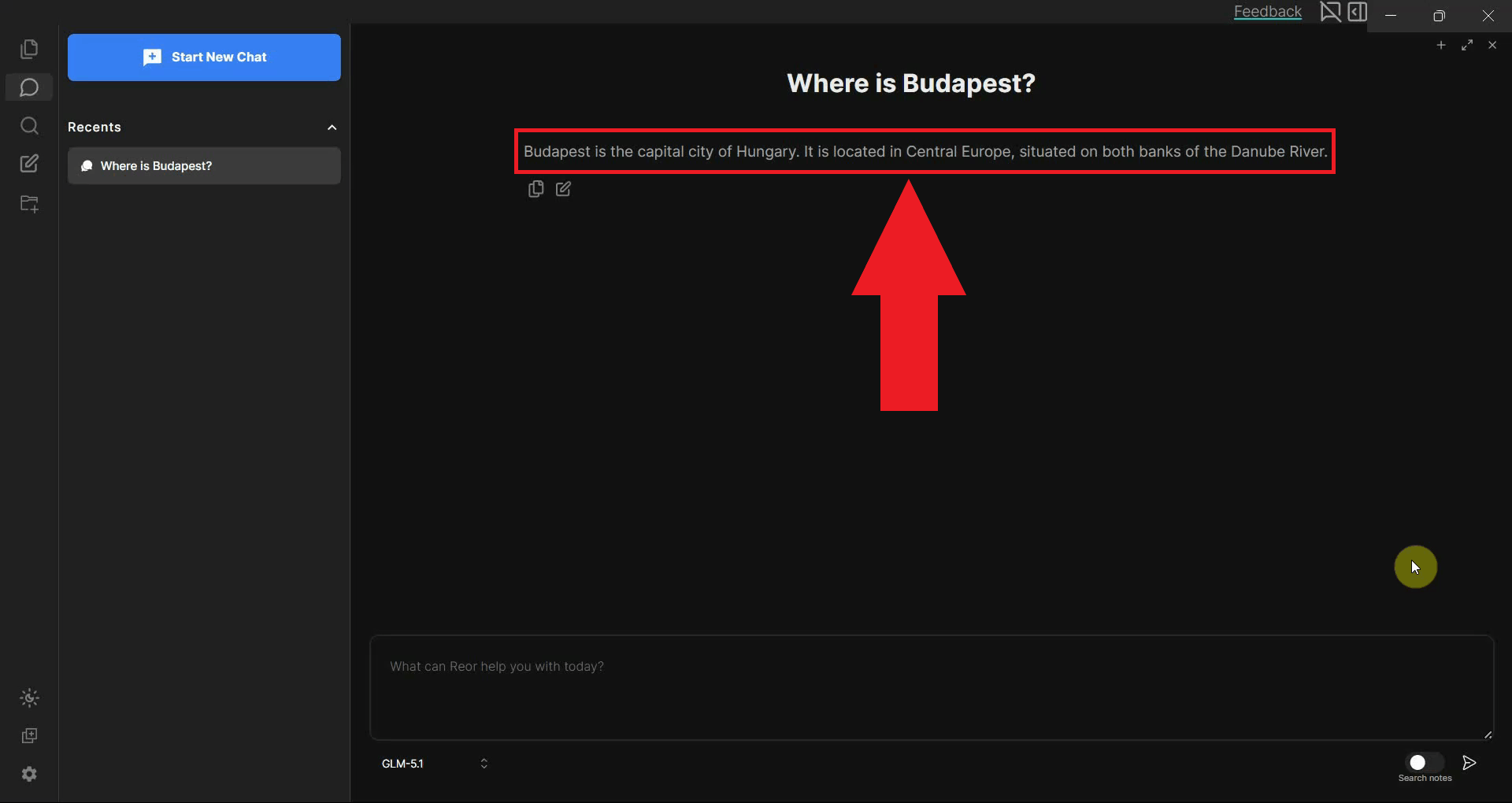This screenshot has width=1512, height=803.
Task: Close the chat panel small X
Action: coord(1492,45)
